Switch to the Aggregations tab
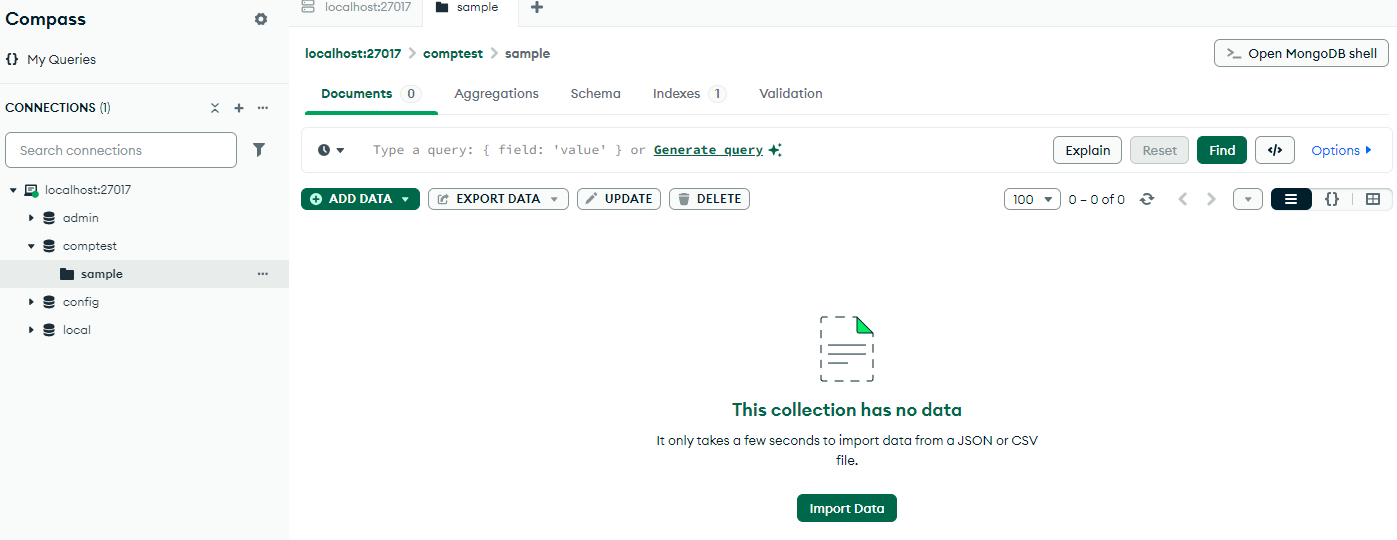The width and height of the screenshot is (1397, 540). coord(496,94)
